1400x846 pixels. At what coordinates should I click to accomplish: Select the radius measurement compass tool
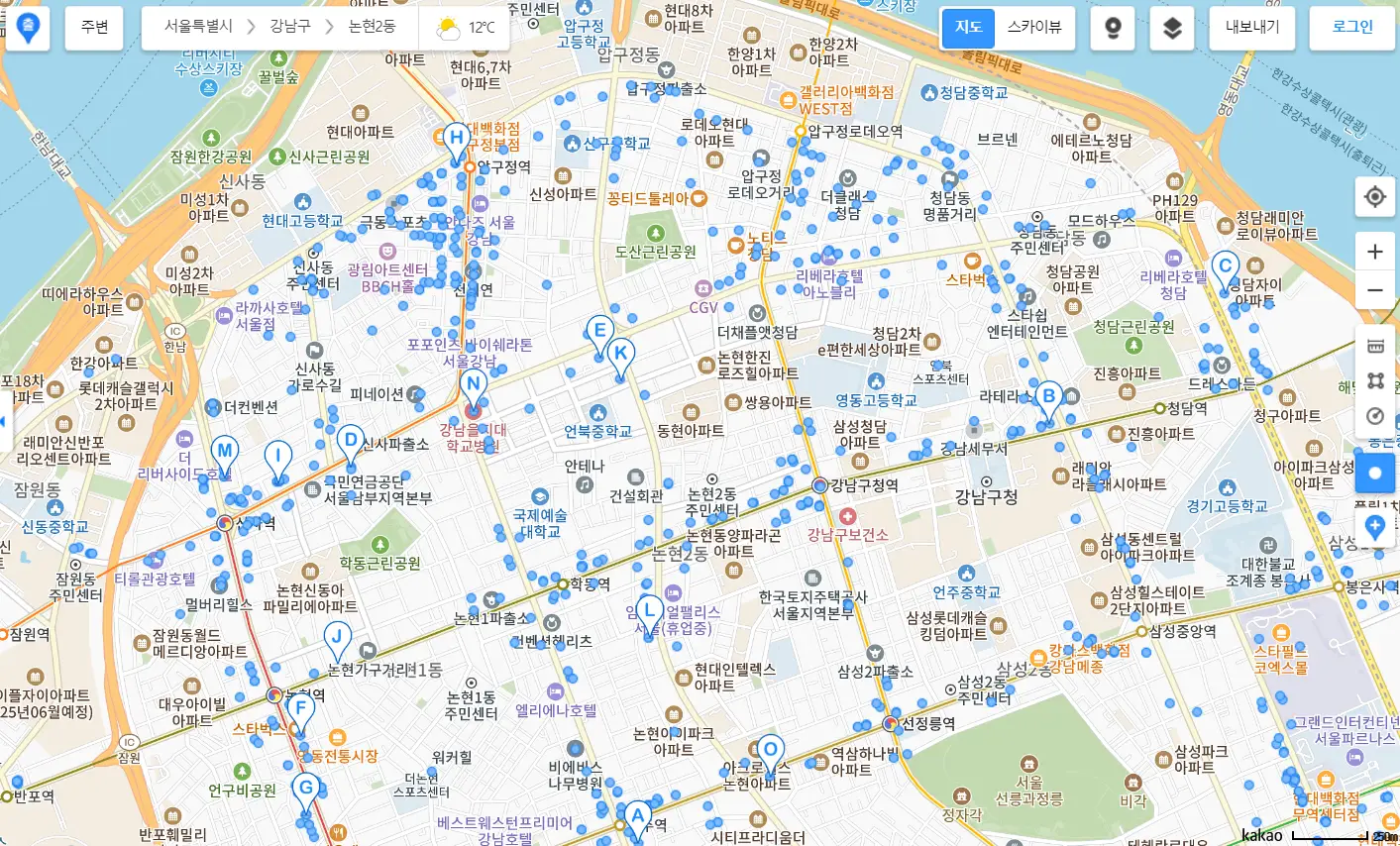point(1374,415)
